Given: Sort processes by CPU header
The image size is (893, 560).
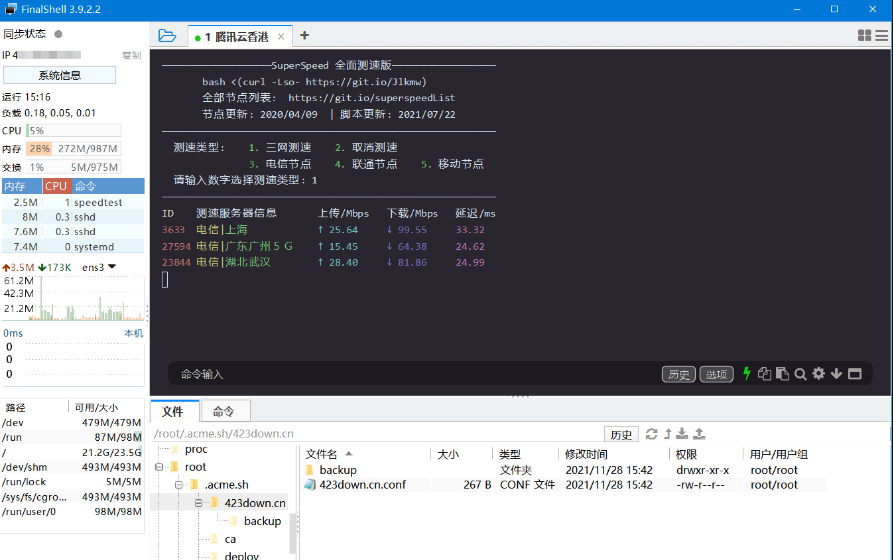Looking at the screenshot, I should 56,186.
